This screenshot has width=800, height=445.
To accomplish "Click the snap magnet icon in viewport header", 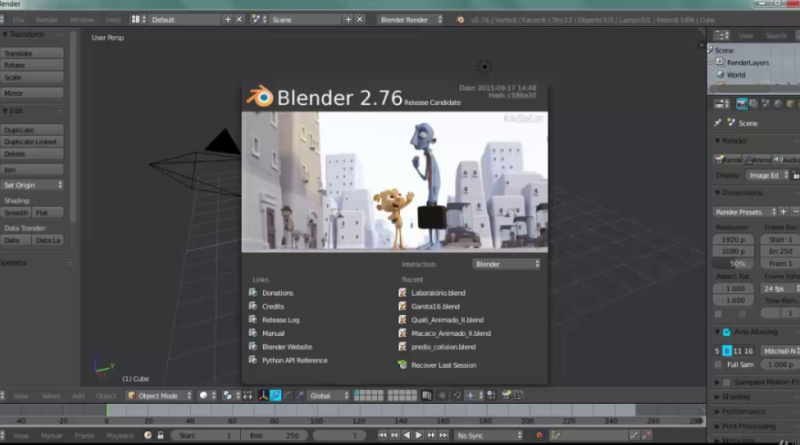I will (x=457, y=395).
